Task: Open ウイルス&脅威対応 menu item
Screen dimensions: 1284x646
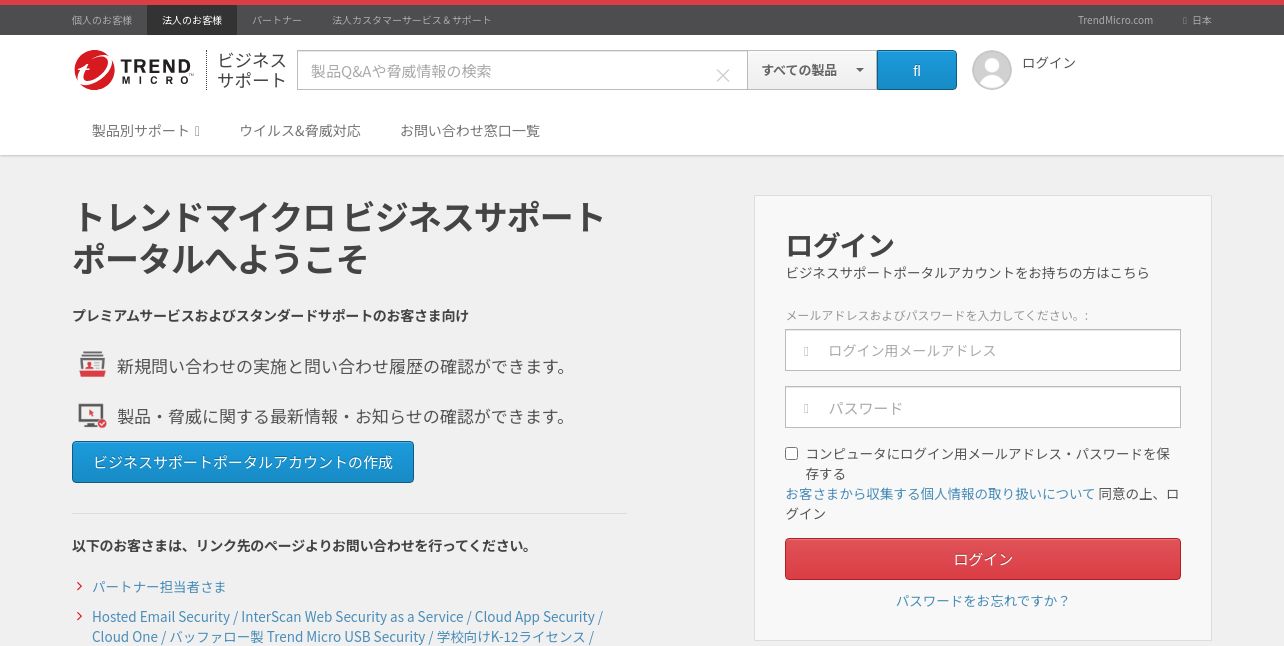Action: 300,130
